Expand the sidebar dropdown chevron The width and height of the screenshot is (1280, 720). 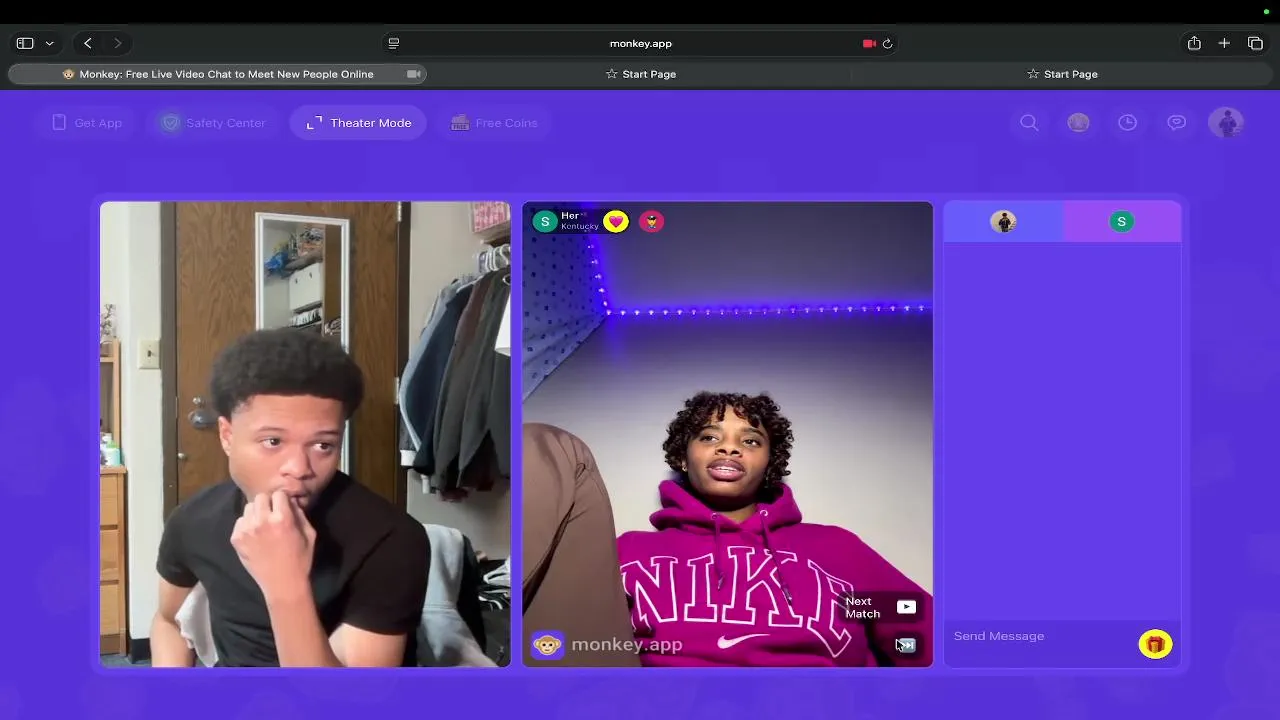pyautogui.click(x=49, y=43)
